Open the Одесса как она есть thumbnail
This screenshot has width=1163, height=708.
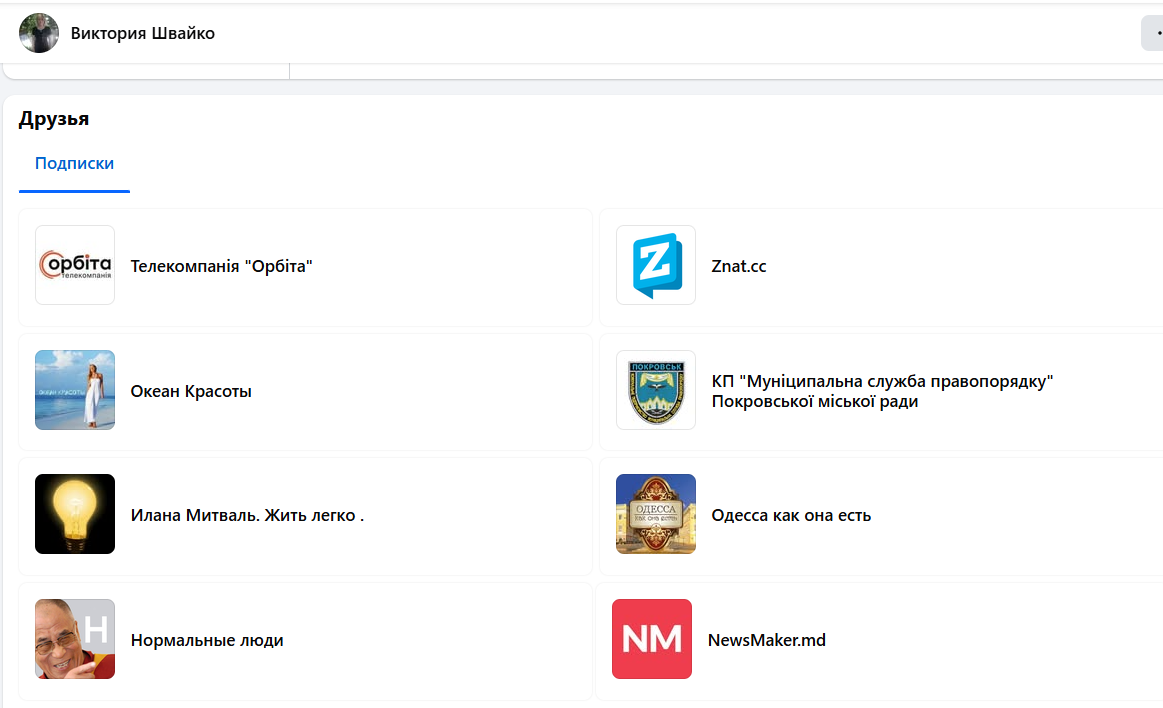(656, 514)
